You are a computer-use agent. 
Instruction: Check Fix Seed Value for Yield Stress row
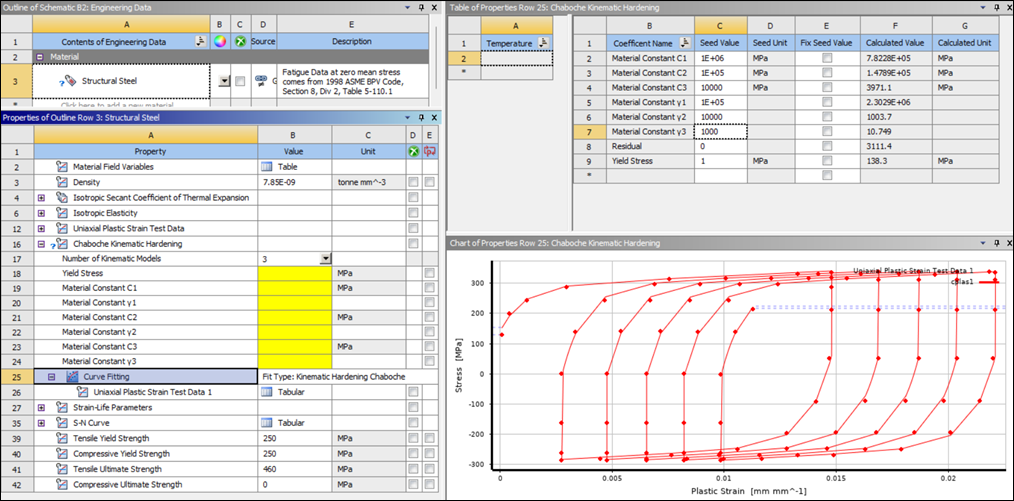point(827,160)
